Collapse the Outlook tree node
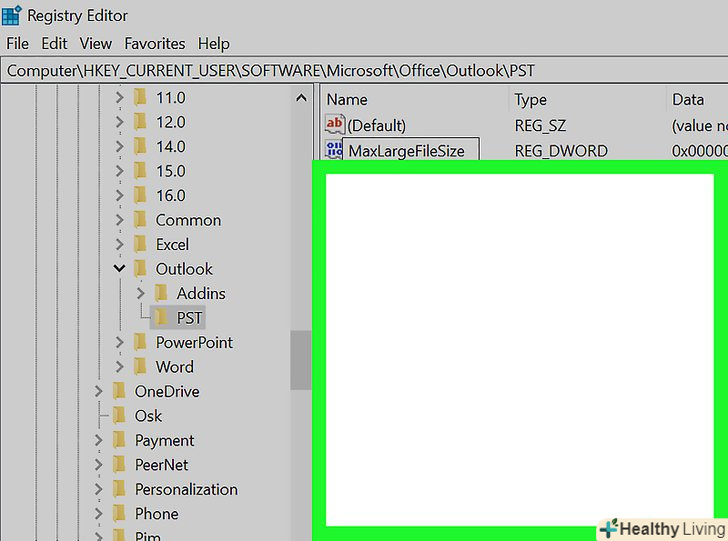The image size is (728, 541). pyautogui.click(x=119, y=269)
